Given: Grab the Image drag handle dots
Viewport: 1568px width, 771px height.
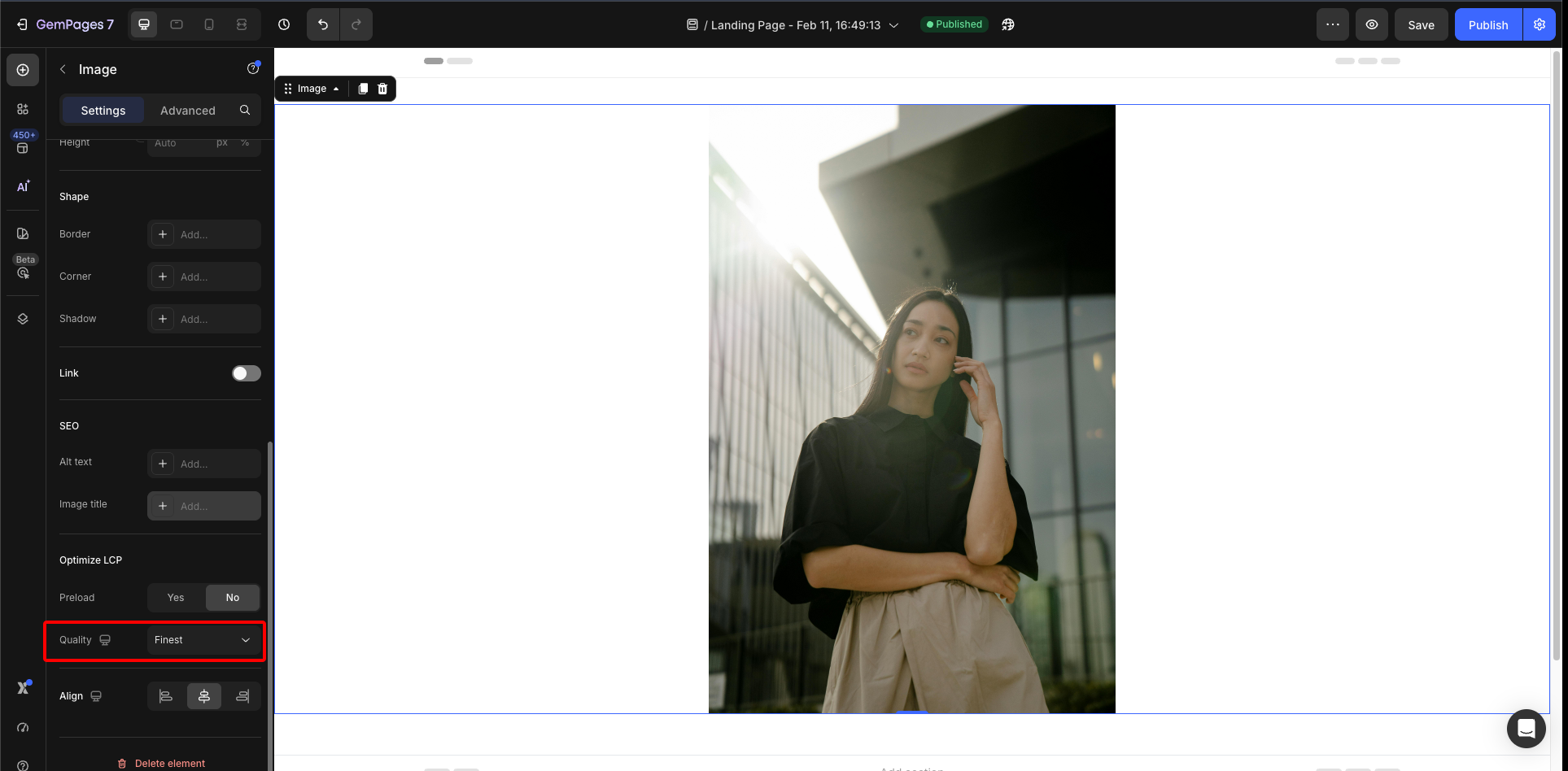Looking at the screenshot, I should click(287, 89).
